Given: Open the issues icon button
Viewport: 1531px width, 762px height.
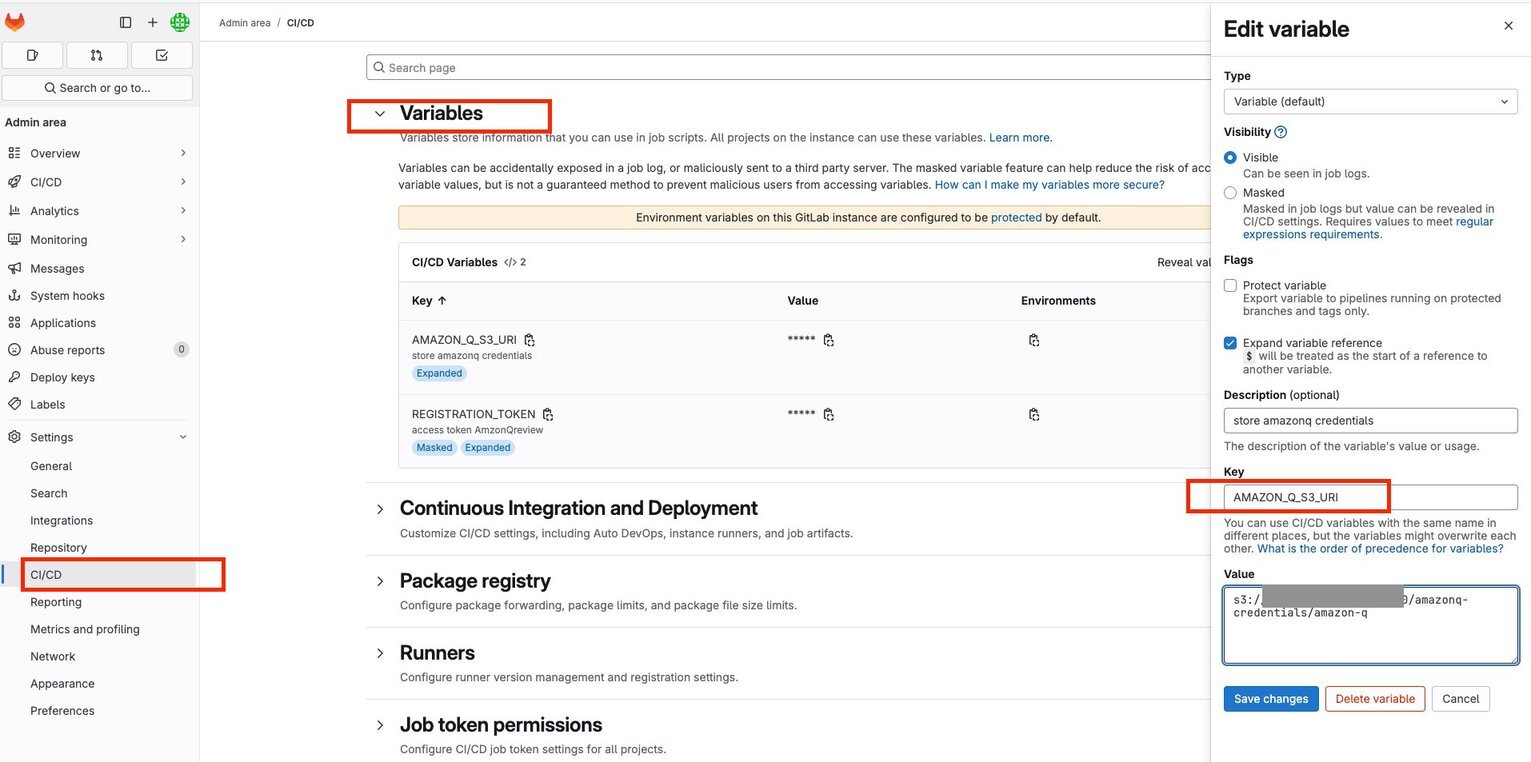Looking at the screenshot, I should click(33, 55).
